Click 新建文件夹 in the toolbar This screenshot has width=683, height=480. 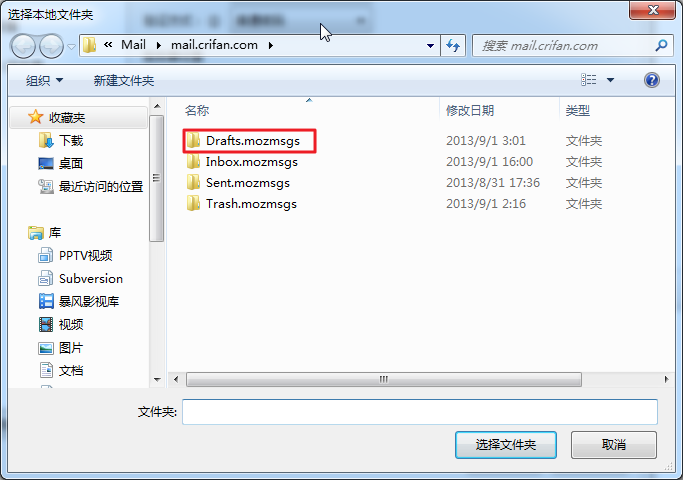click(x=124, y=81)
